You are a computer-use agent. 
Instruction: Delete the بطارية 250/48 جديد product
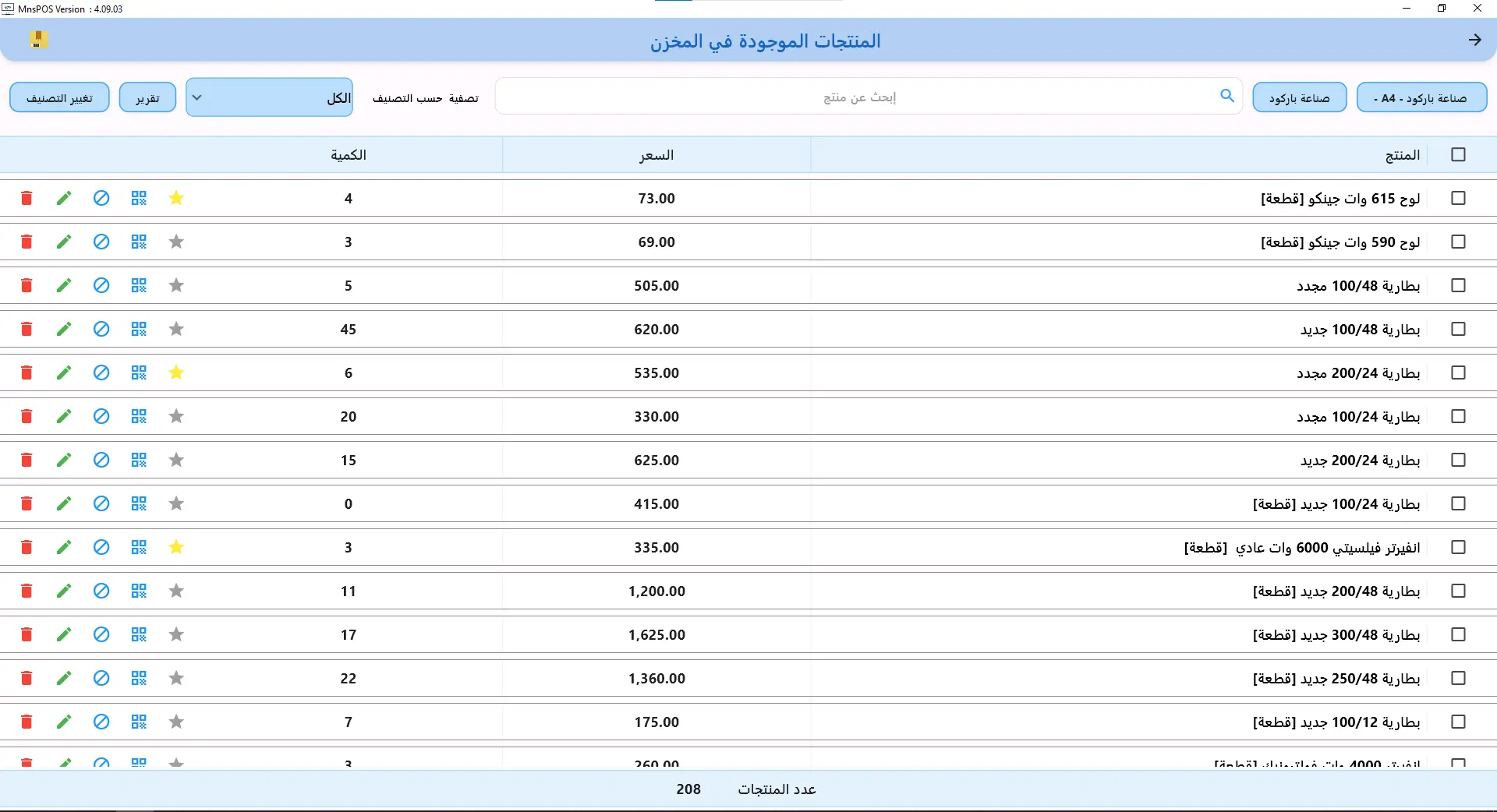tap(26, 678)
